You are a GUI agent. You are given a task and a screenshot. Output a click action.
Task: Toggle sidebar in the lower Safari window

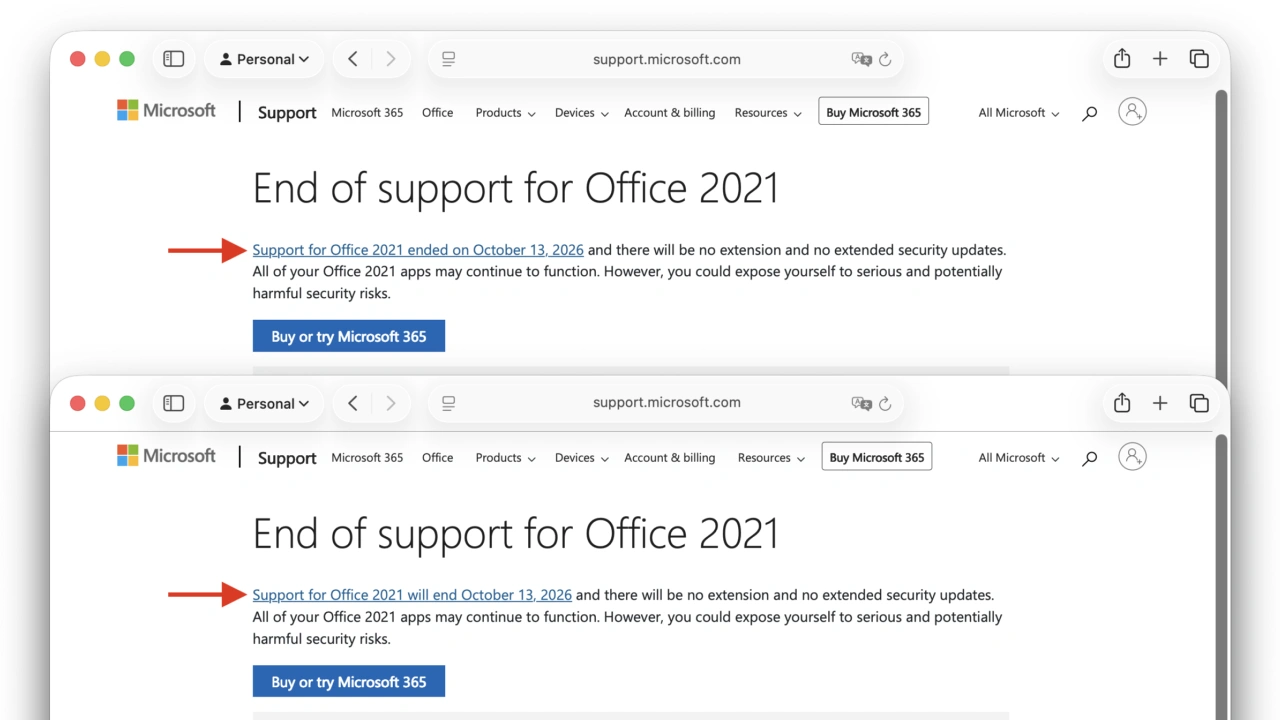pyautogui.click(x=174, y=403)
